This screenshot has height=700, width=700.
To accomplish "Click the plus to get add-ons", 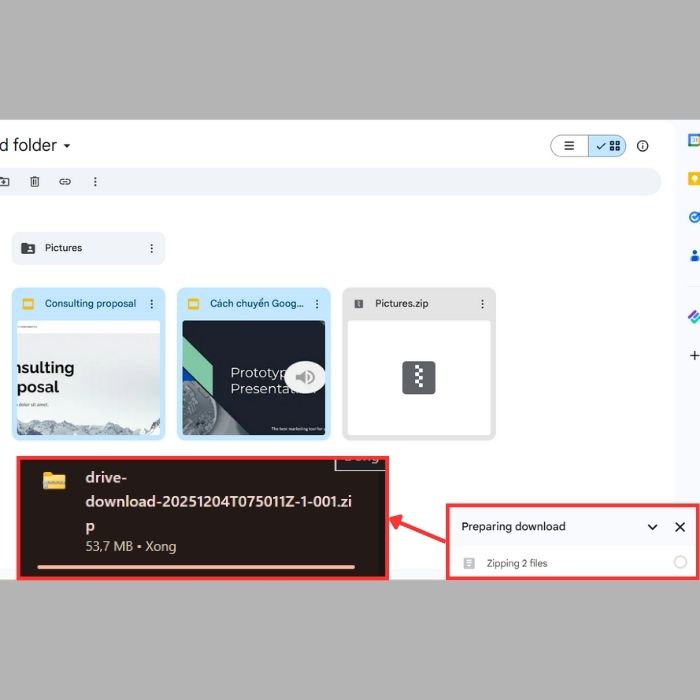I will [x=694, y=355].
